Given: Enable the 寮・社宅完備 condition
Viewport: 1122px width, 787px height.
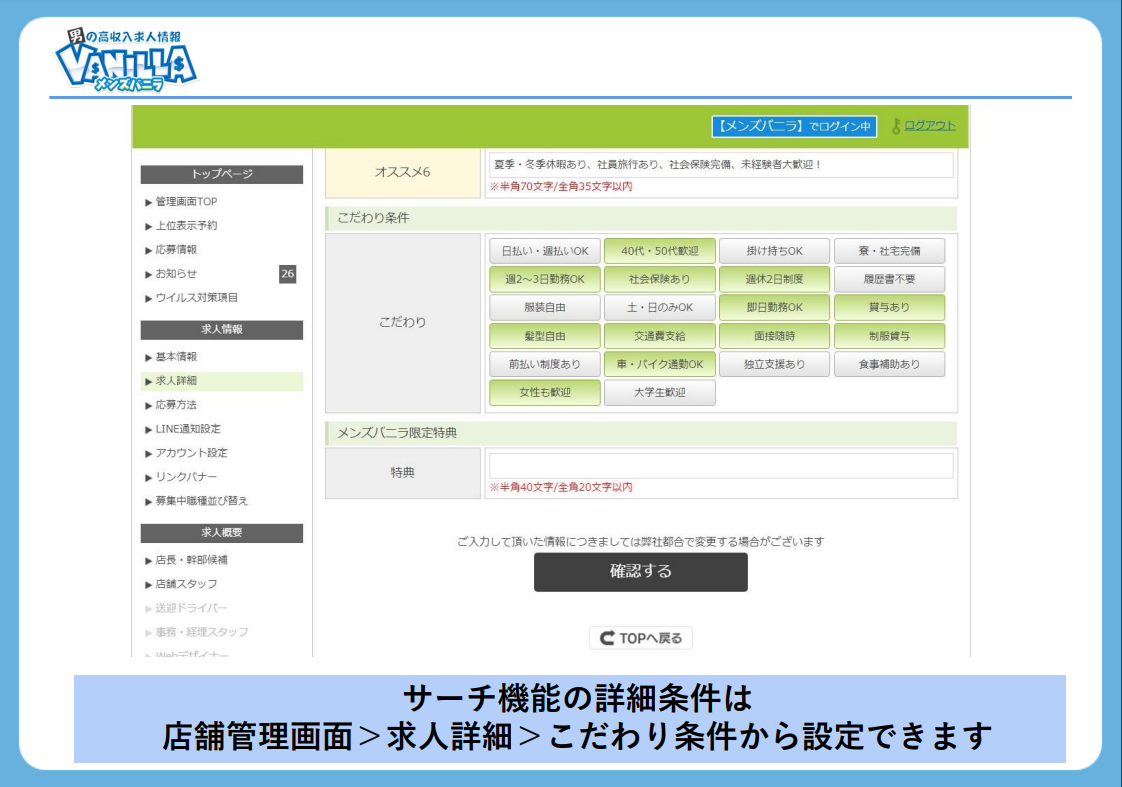Looking at the screenshot, I should 889,250.
